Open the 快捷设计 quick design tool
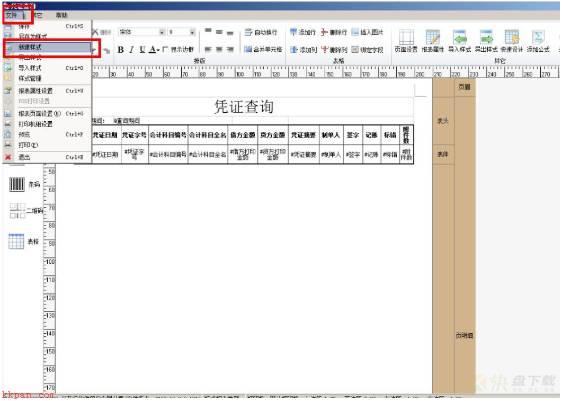This screenshot has width=562, height=401. pyautogui.click(x=512, y=41)
